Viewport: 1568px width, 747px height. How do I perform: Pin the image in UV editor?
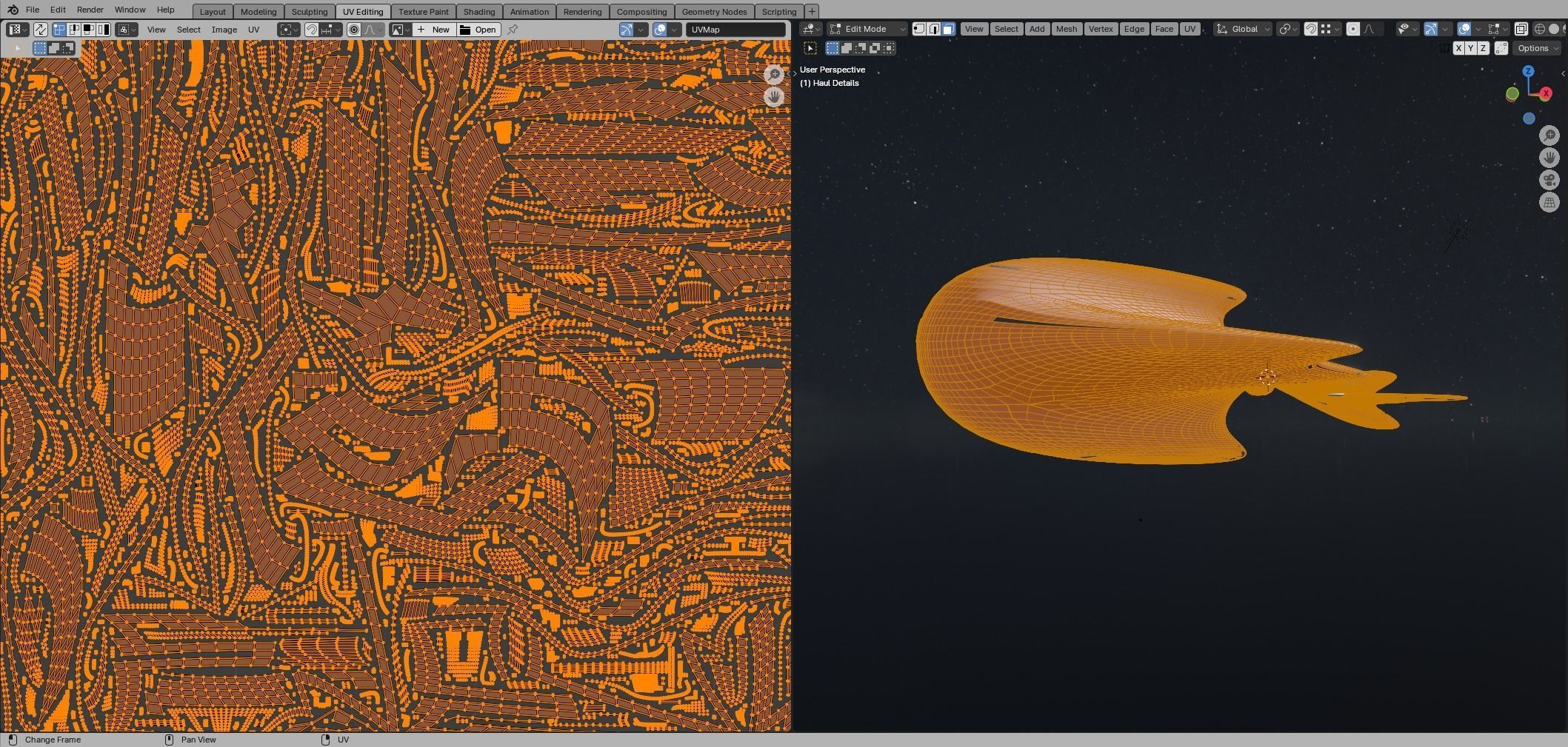[x=513, y=30]
